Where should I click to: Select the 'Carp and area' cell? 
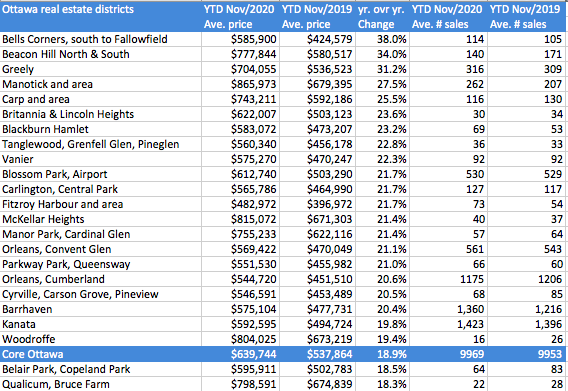tap(101, 99)
